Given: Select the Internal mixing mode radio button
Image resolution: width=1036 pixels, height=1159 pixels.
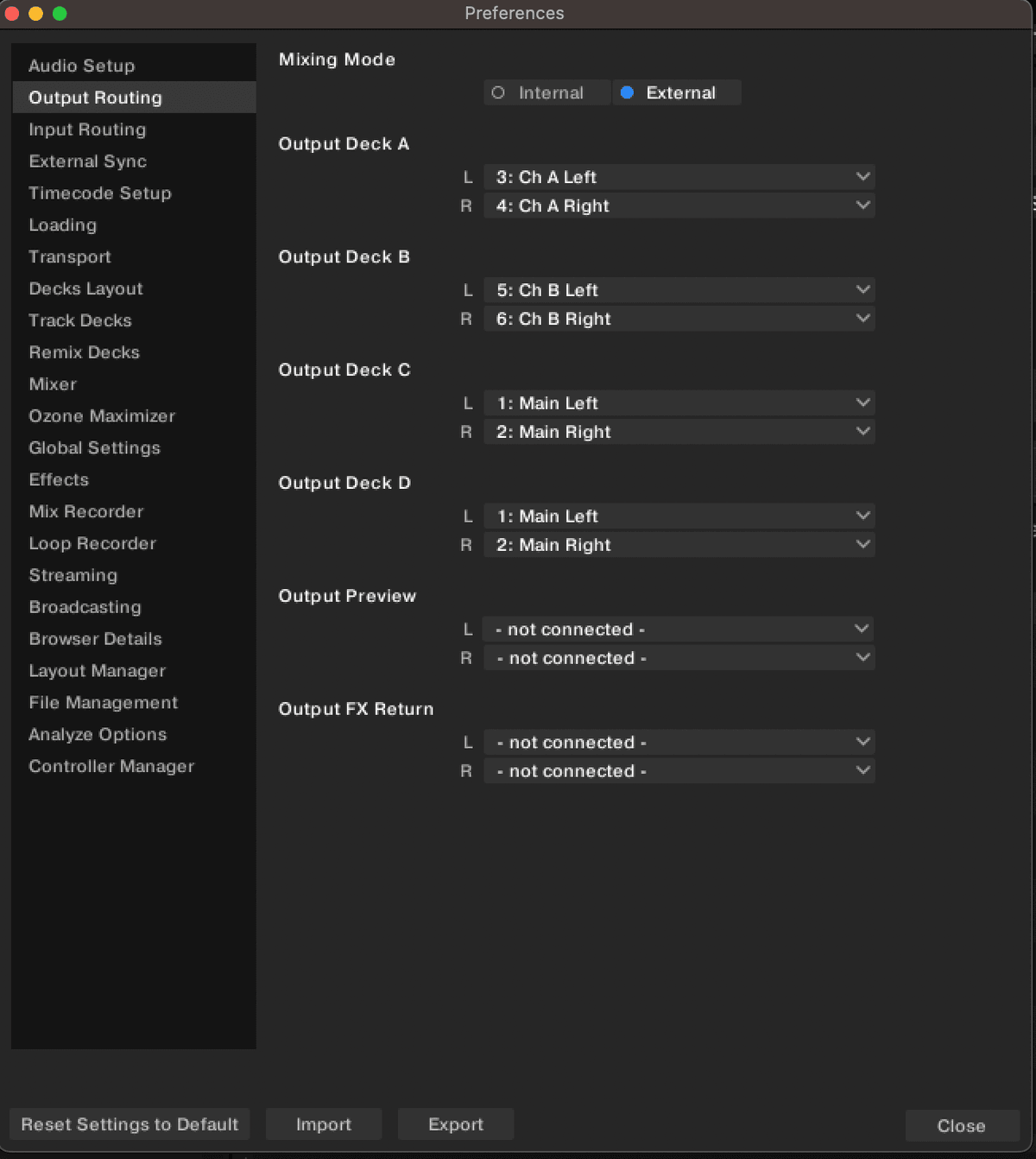Looking at the screenshot, I should click(x=498, y=93).
